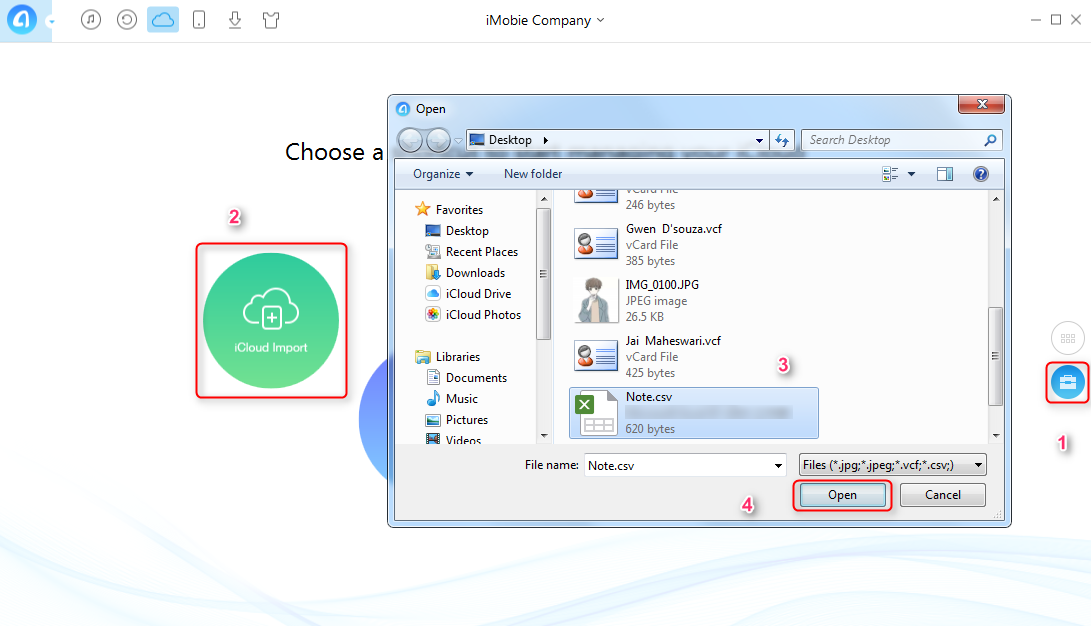The height and width of the screenshot is (626, 1091).
Task: Click the AnyTrans logo icon
Action: [x=22, y=19]
